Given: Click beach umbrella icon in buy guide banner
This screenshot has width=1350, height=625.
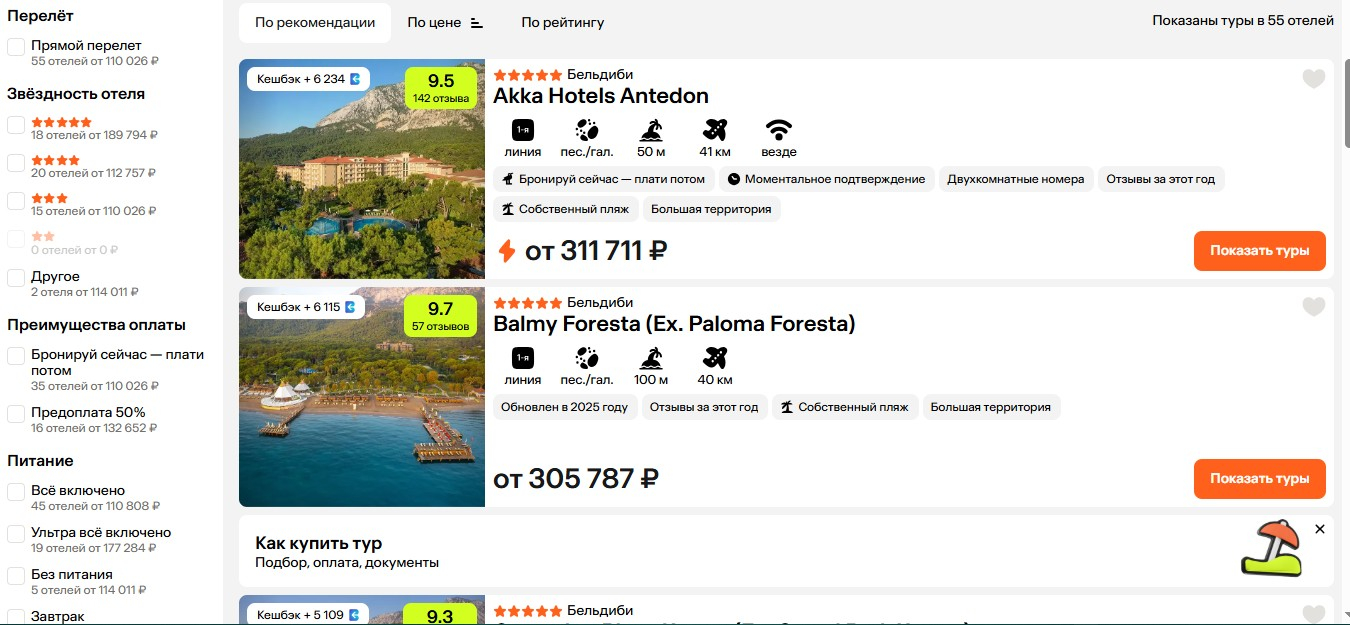Looking at the screenshot, I should click(1271, 548).
